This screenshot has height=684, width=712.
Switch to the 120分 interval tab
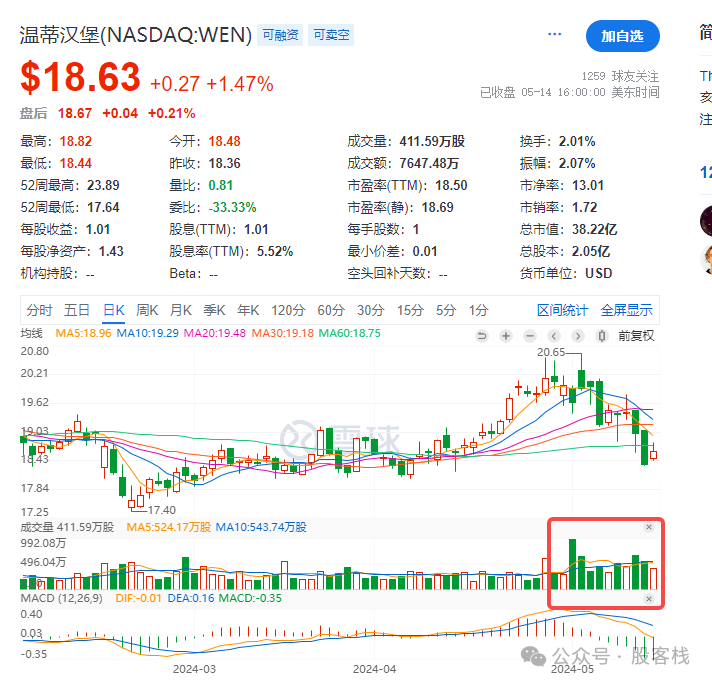(288, 310)
